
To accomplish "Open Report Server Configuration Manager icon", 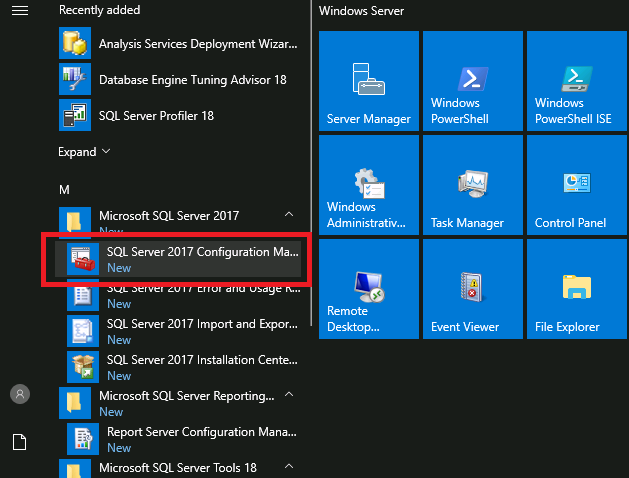I will pos(83,439).
